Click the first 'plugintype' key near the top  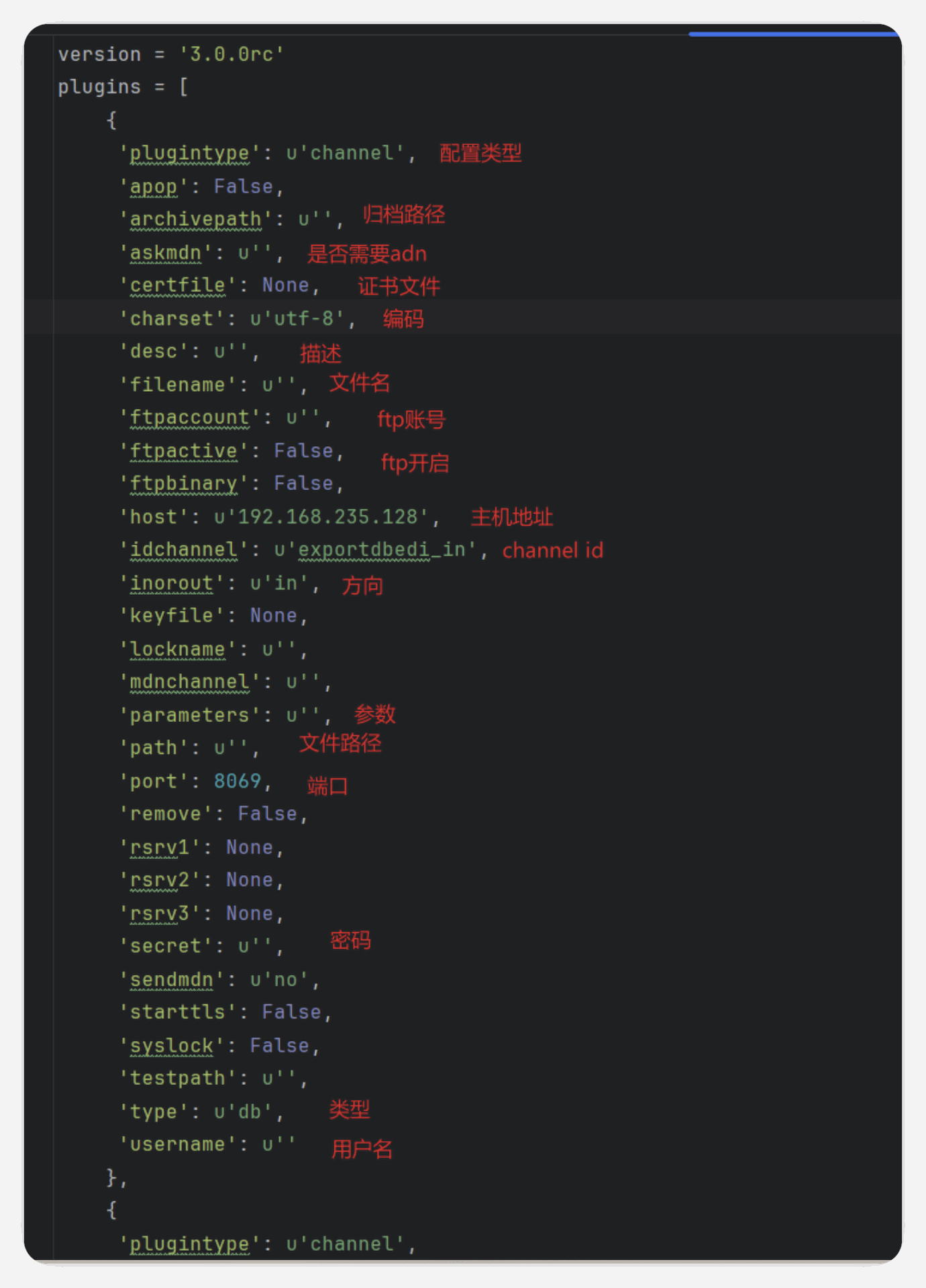189,153
